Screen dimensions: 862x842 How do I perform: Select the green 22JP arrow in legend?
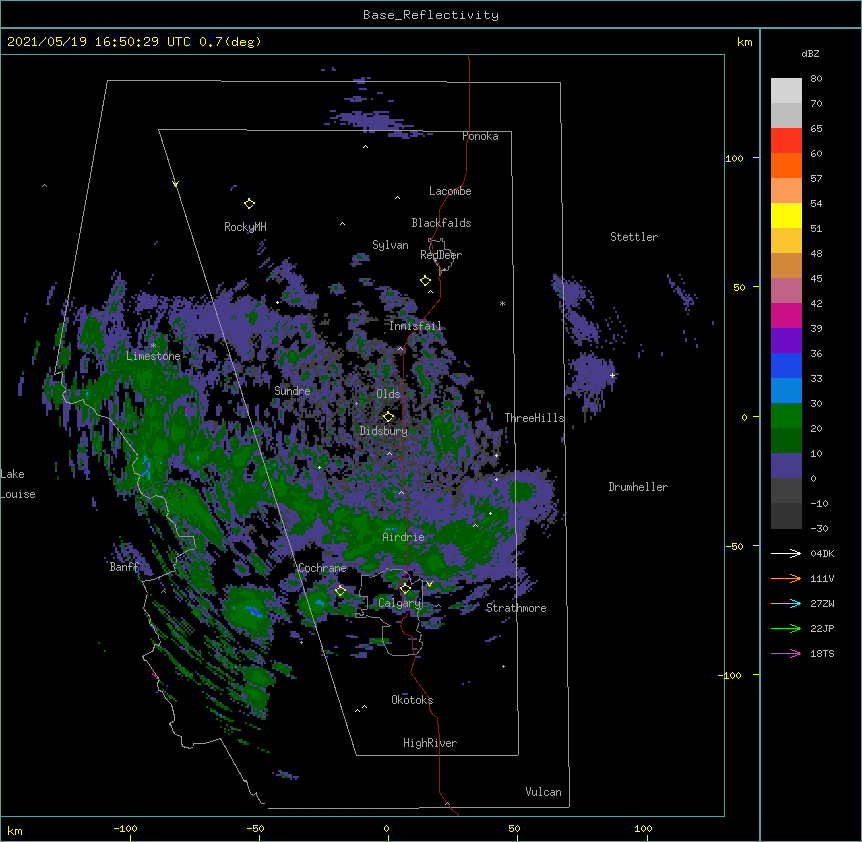786,628
